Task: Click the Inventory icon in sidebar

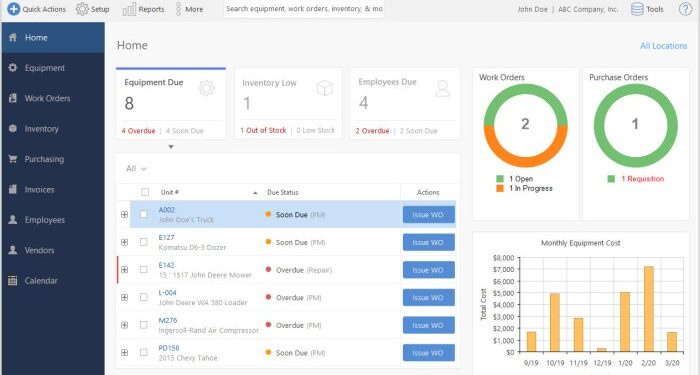Action: click(x=13, y=129)
